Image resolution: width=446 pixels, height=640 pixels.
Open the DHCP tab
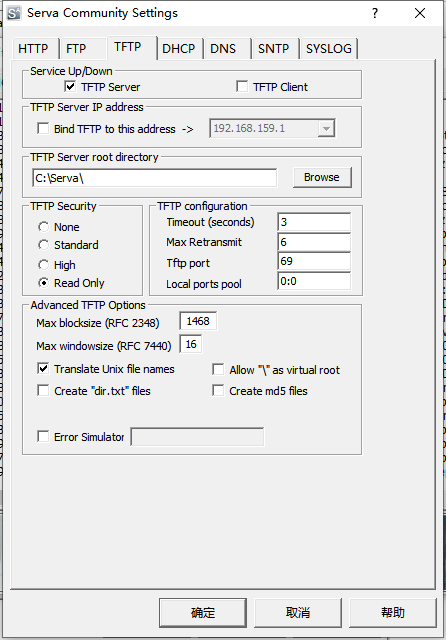[179, 49]
